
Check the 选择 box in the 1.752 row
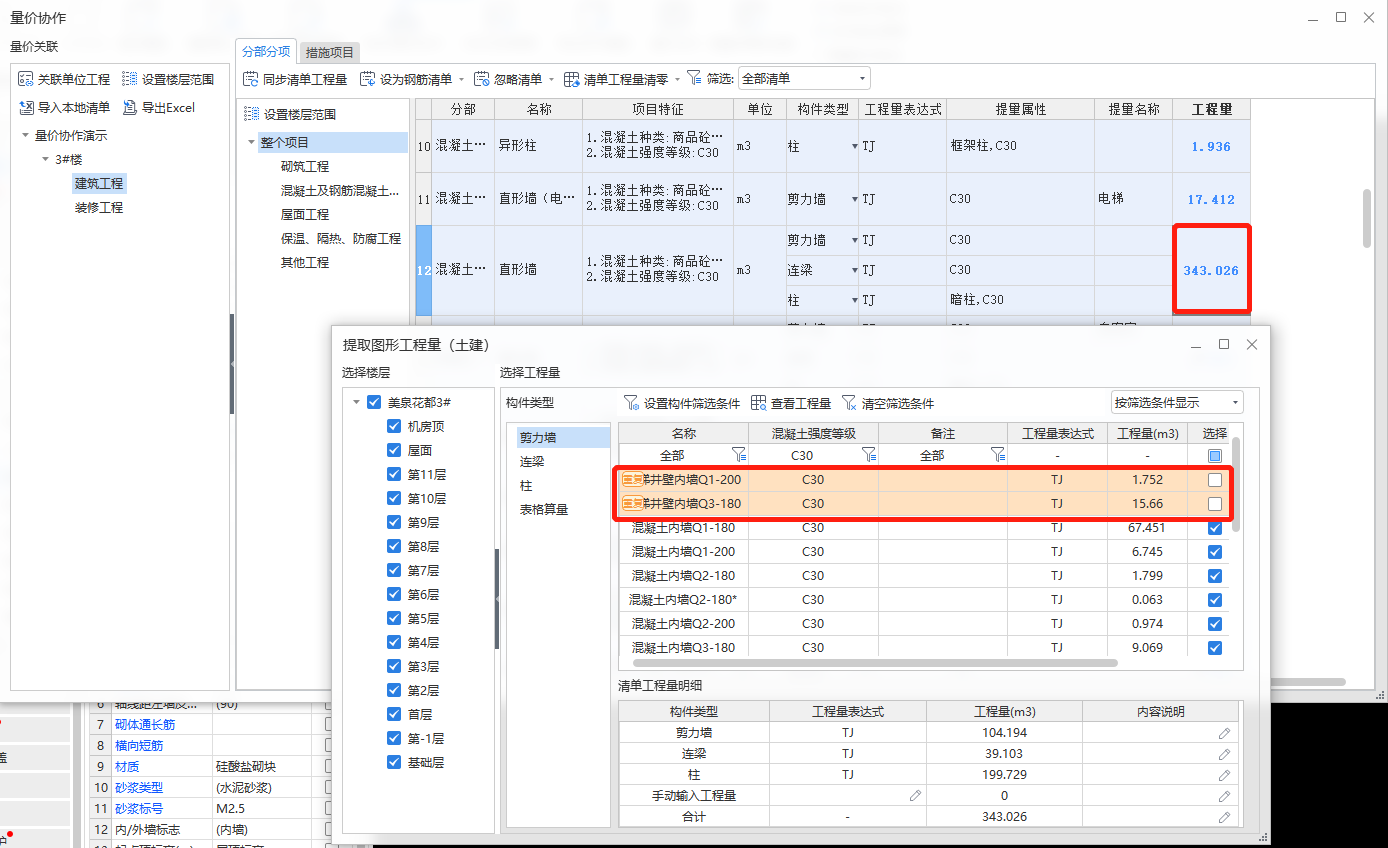pyautogui.click(x=1215, y=480)
